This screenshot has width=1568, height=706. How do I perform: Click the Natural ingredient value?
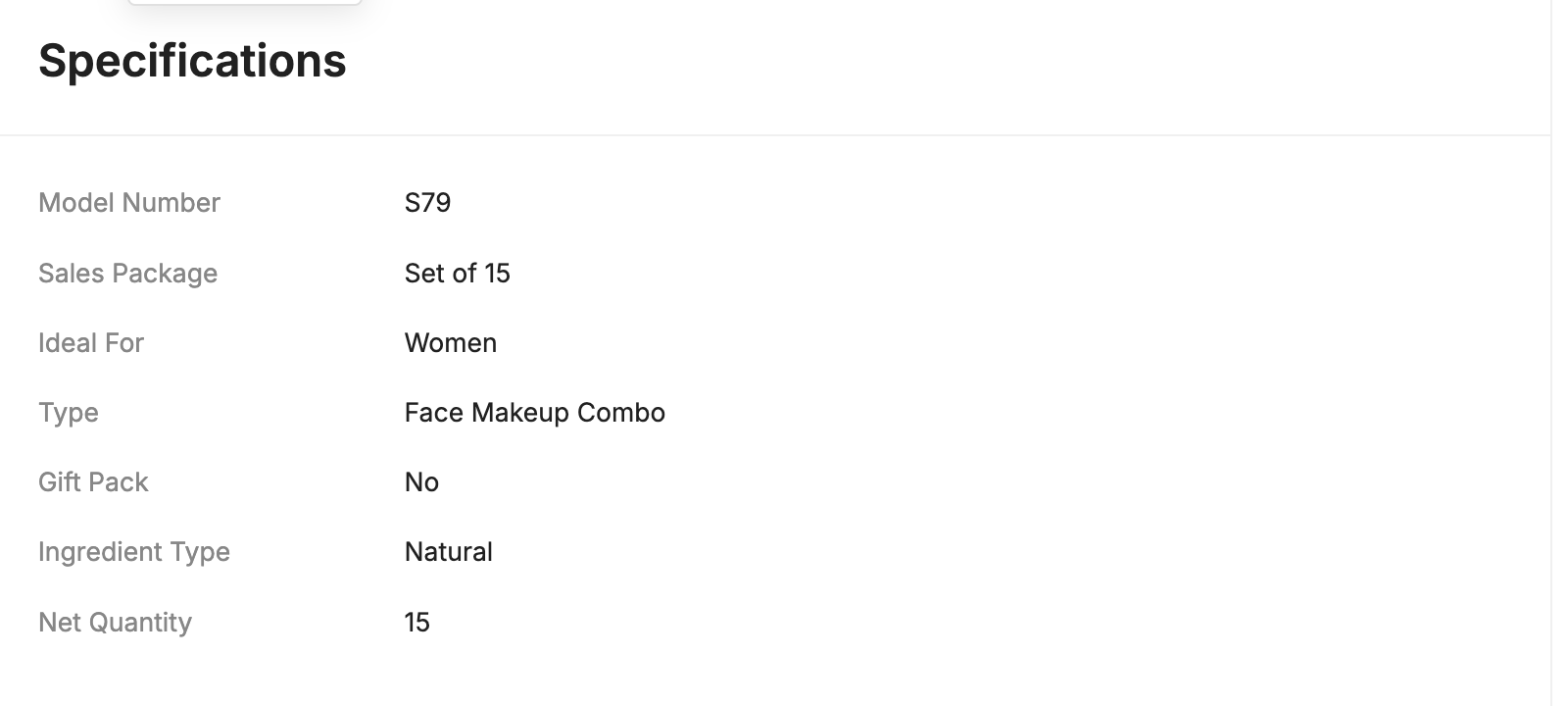click(x=449, y=552)
